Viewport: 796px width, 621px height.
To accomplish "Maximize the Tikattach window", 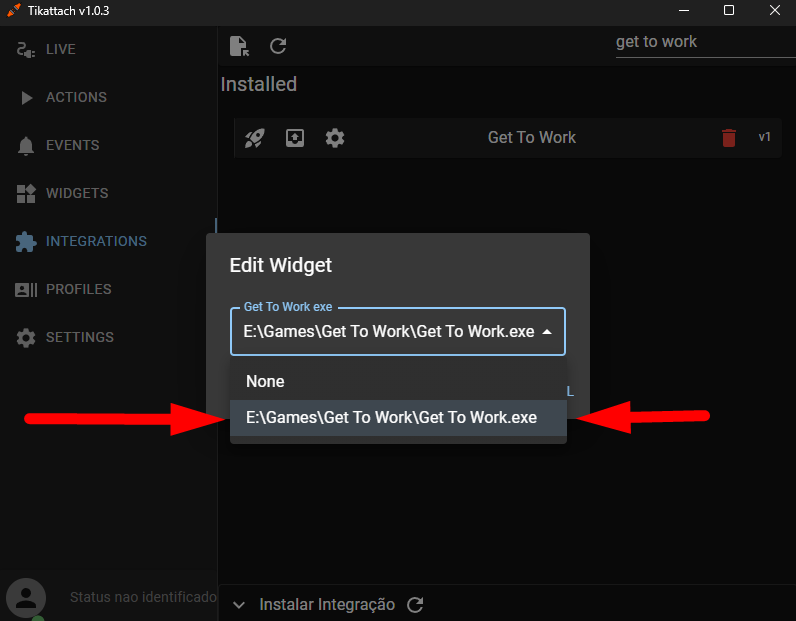I will coord(729,10).
